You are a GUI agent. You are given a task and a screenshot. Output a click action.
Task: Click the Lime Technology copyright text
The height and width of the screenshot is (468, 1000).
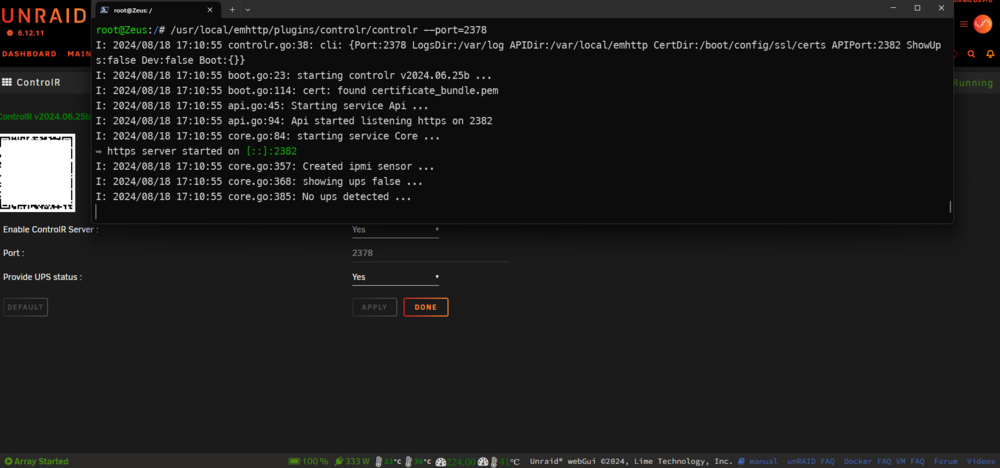click(631, 461)
